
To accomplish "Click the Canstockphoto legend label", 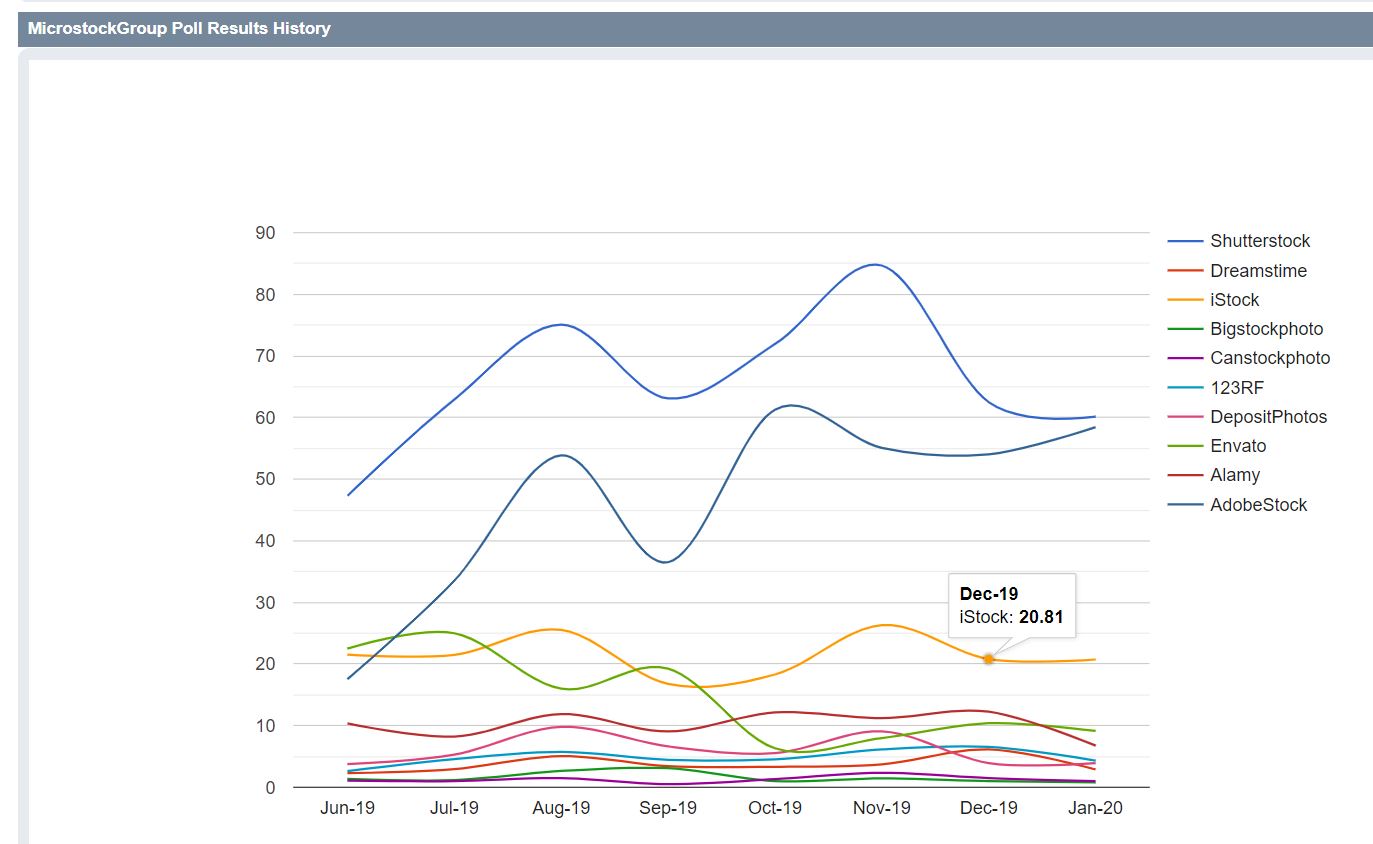I will pyautogui.click(x=1270, y=358).
